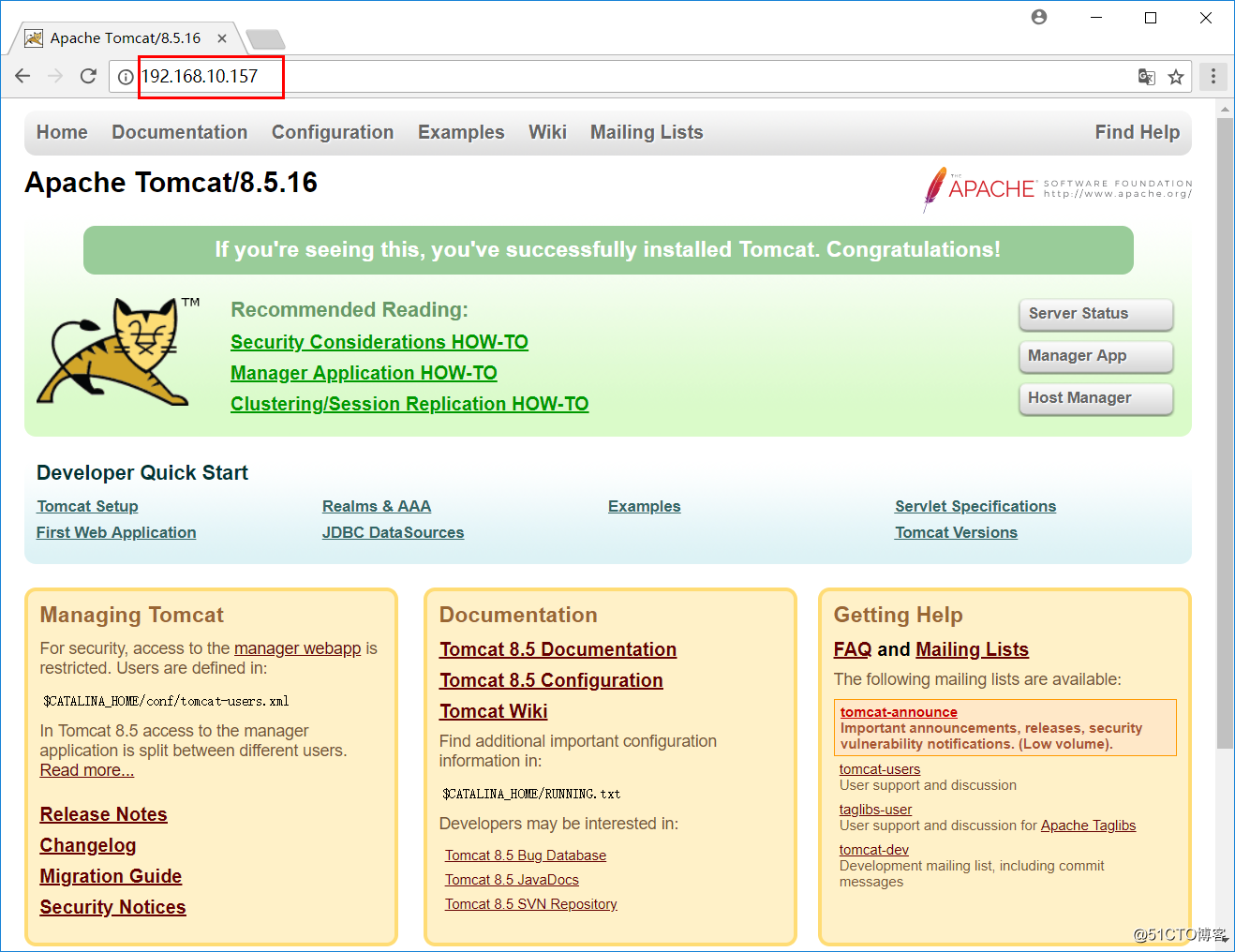The width and height of the screenshot is (1235, 952).
Task: Open the Security Notices link
Action: click(x=112, y=907)
